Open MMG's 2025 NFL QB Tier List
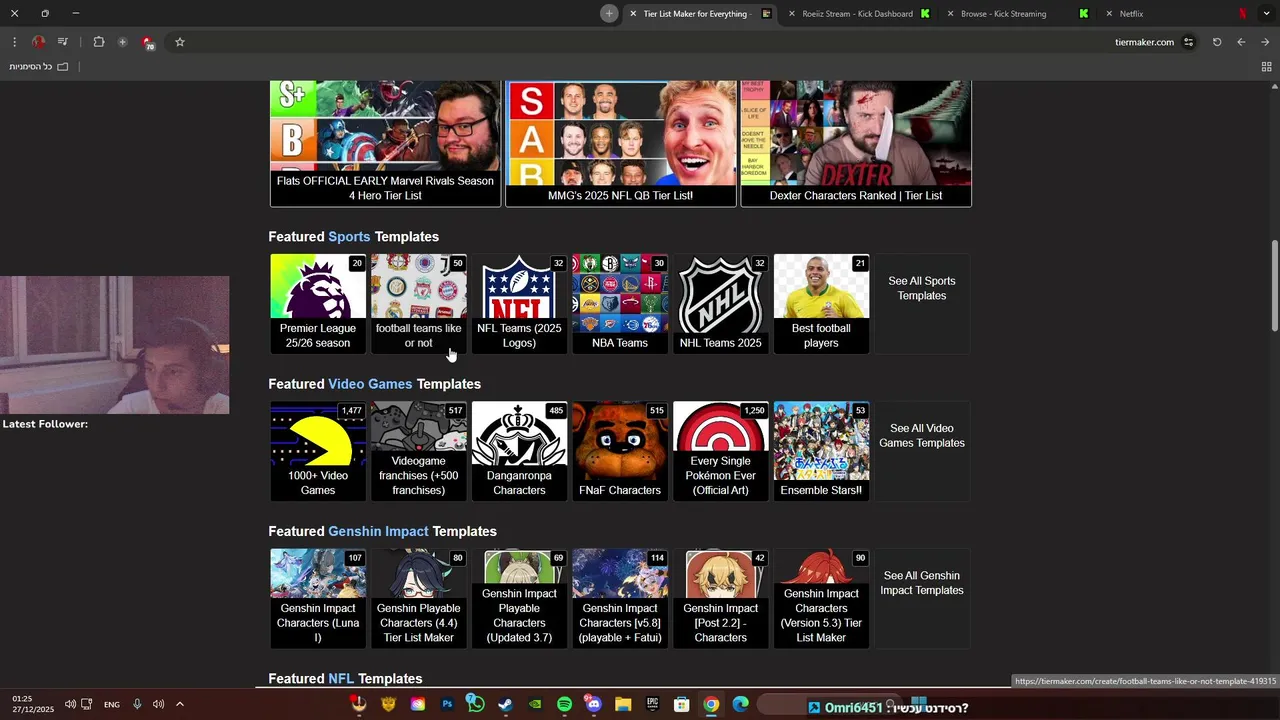 click(620, 144)
